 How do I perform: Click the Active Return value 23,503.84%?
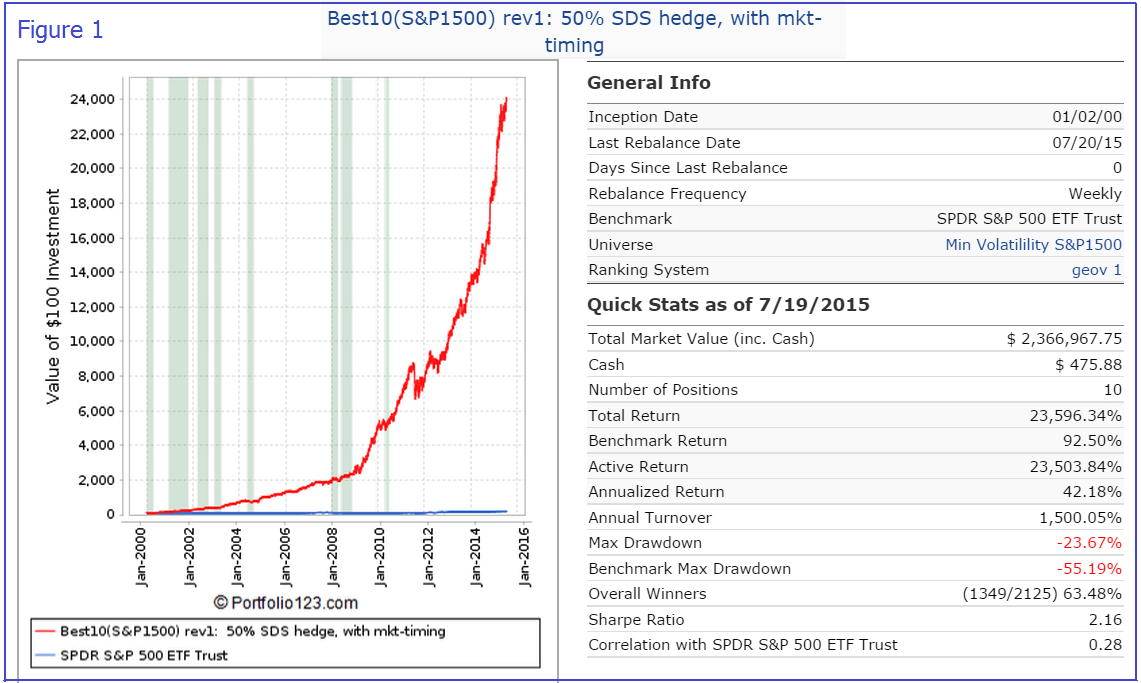coord(1076,466)
